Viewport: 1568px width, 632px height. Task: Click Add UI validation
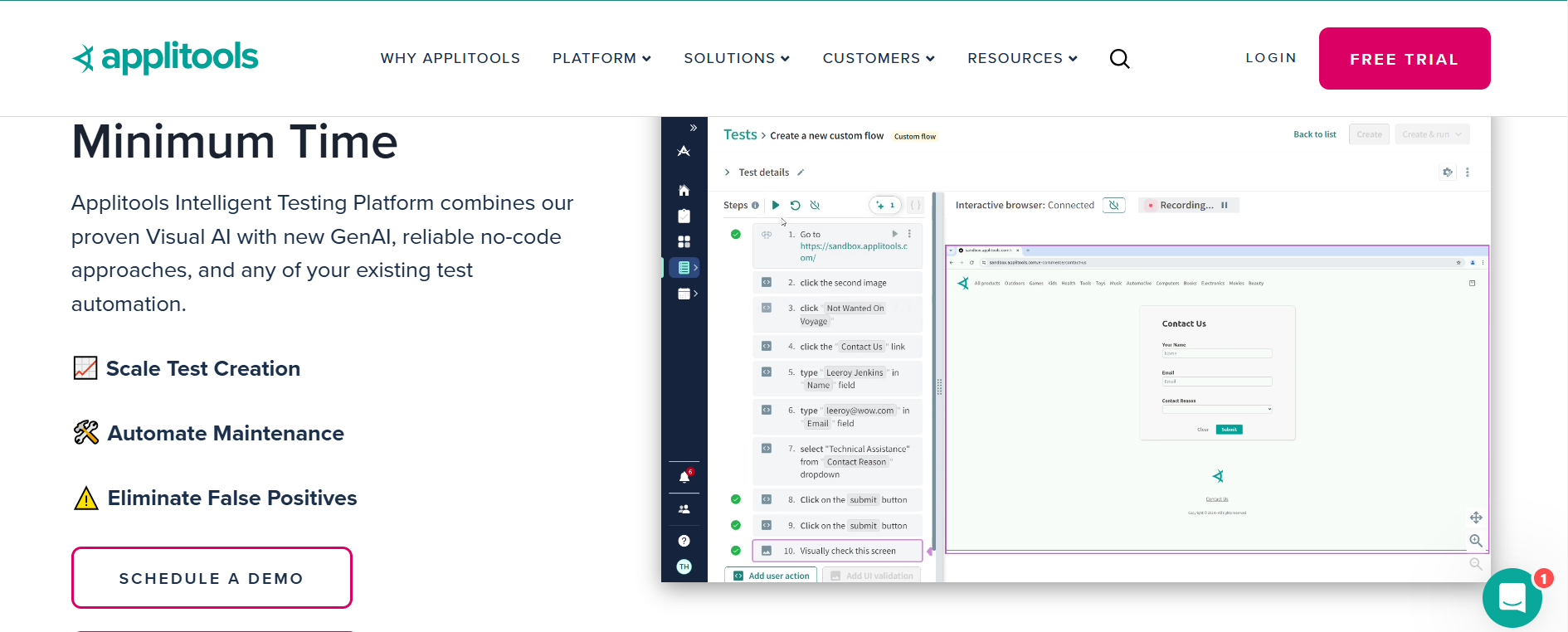(x=872, y=576)
